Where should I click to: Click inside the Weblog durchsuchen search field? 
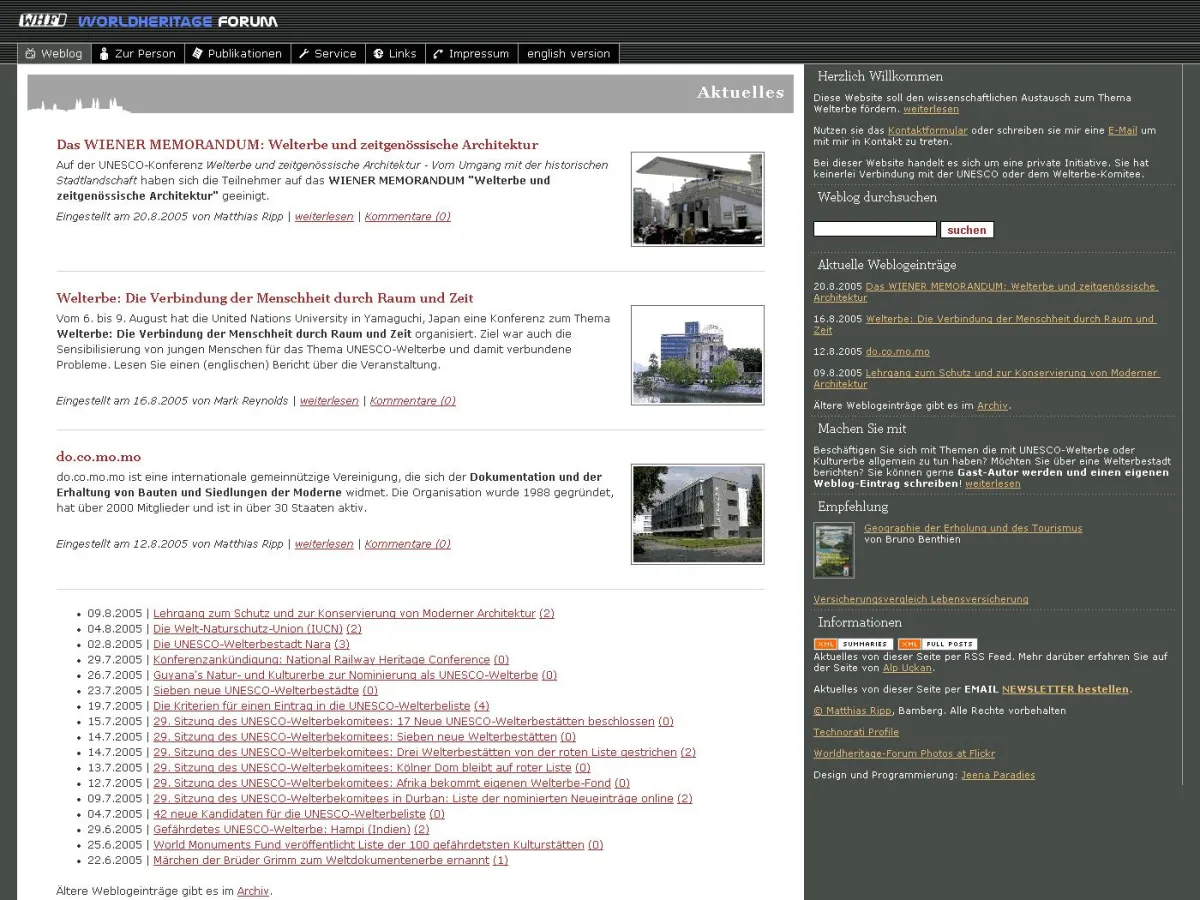click(x=874, y=229)
